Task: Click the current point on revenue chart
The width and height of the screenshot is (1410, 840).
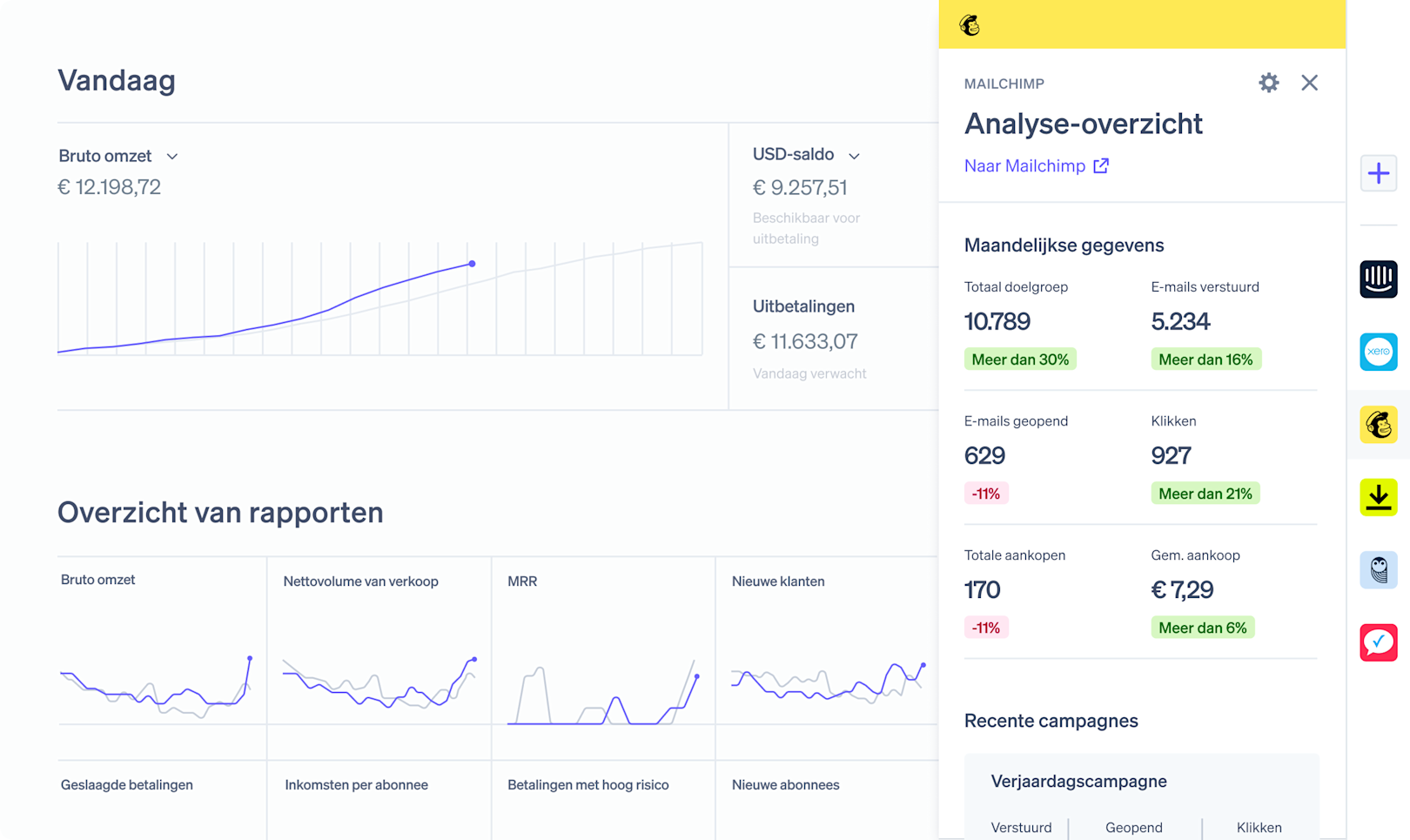Action: tap(472, 264)
